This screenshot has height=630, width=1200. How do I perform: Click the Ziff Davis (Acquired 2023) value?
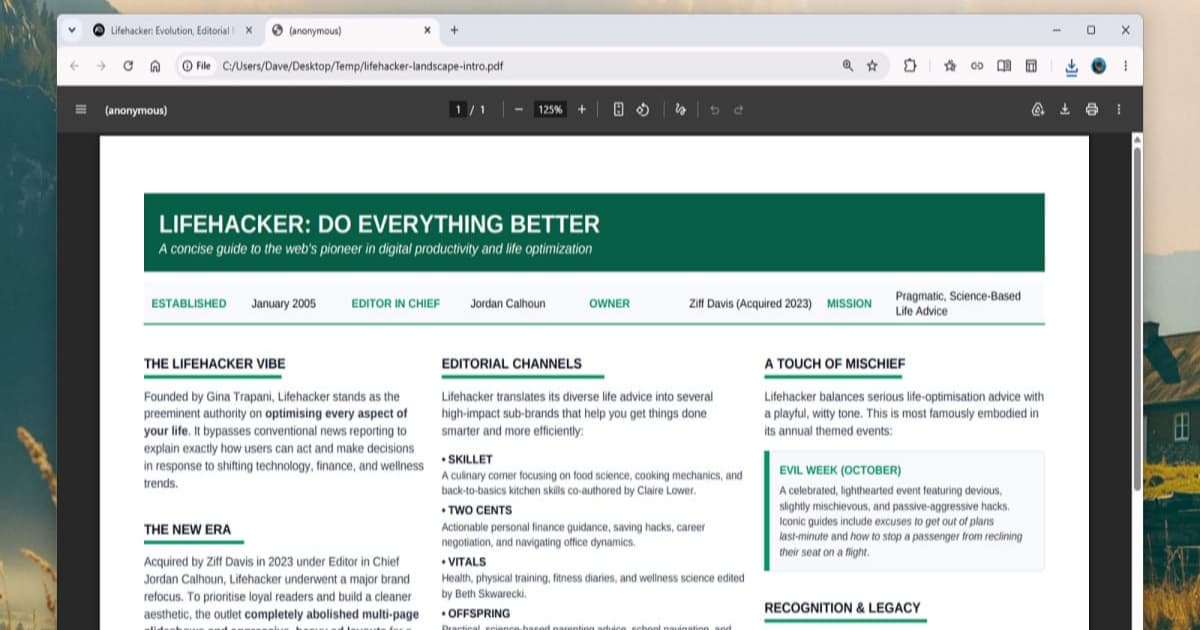[x=750, y=304]
